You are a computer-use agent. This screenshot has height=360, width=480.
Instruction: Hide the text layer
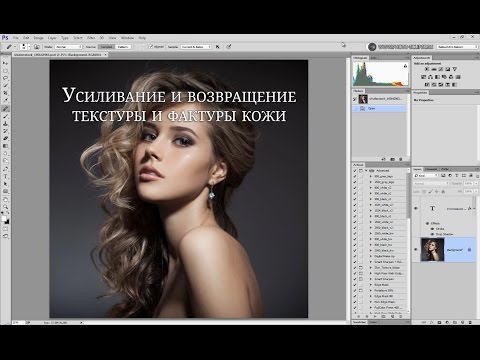click(416, 208)
